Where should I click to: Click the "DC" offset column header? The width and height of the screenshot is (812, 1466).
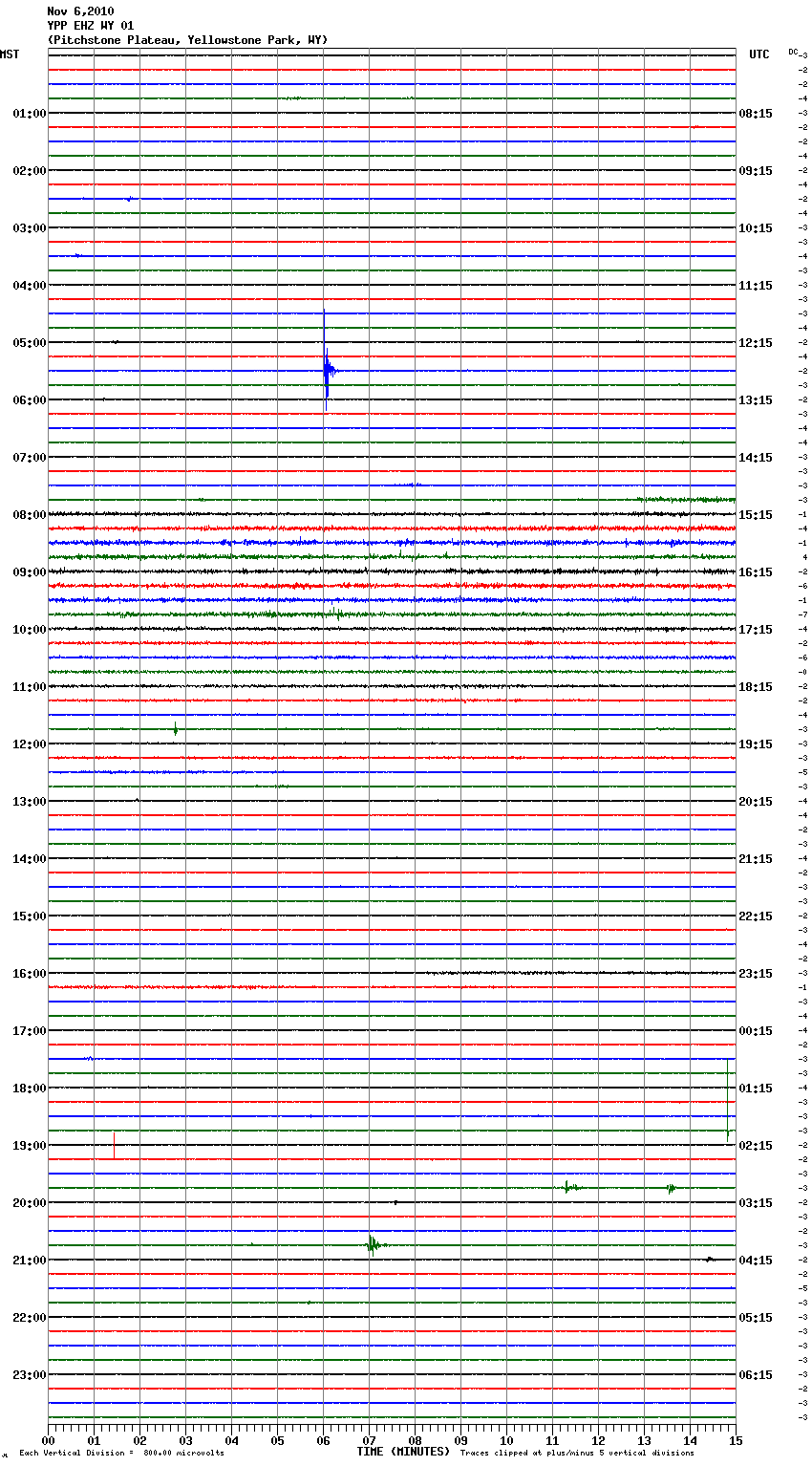tap(793, 52)
